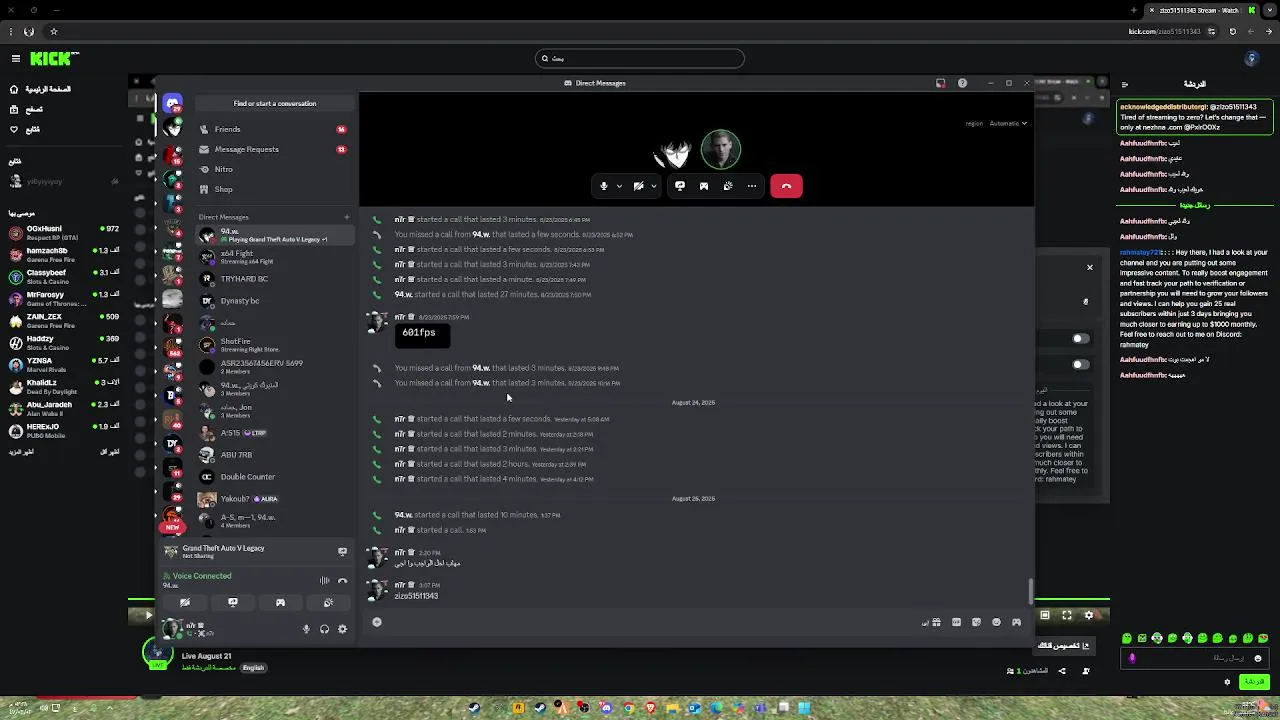Turn on camera in voice panel

coord(185,603)
